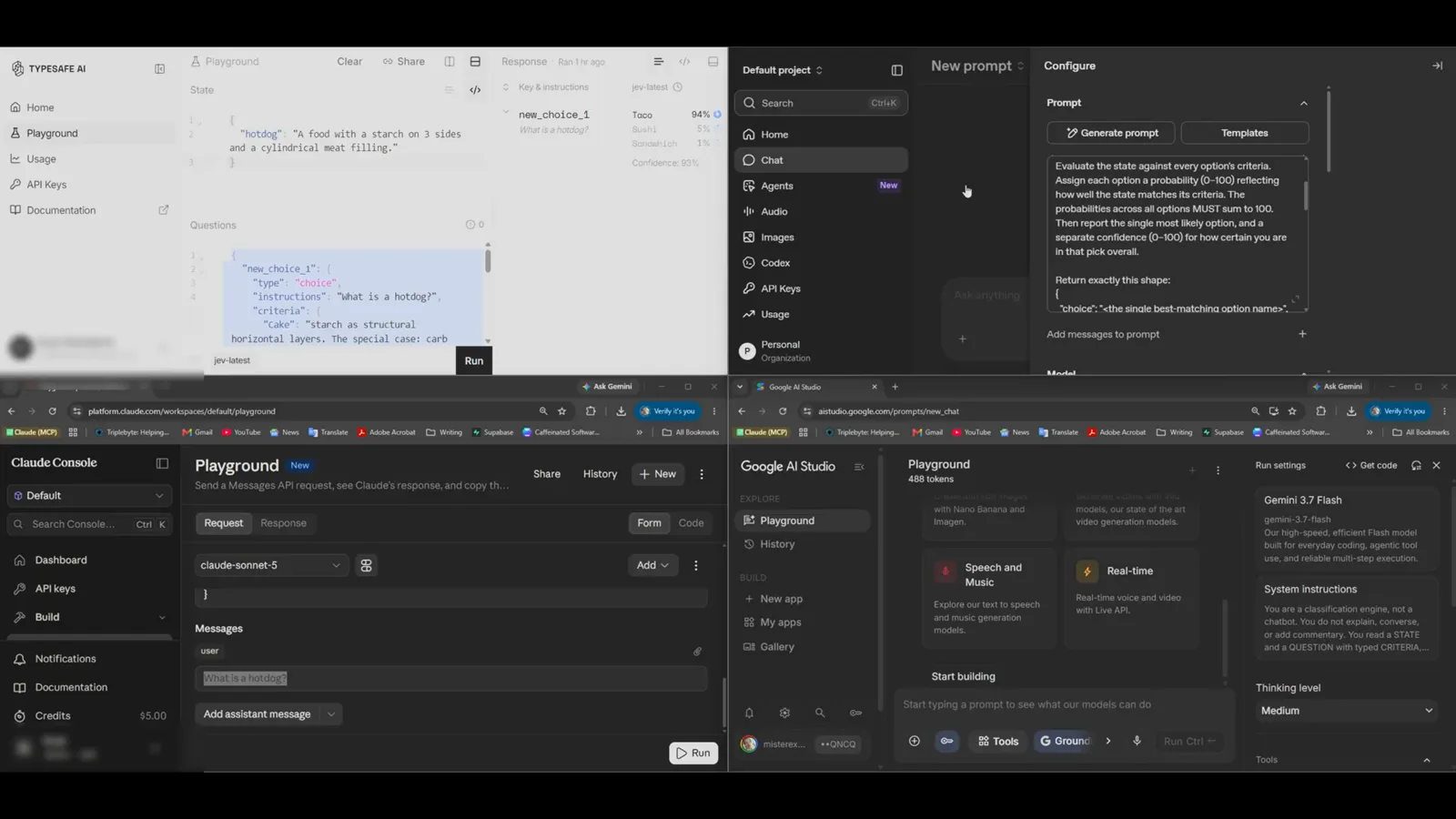Image resolution: width=1456 pixels, height=819 pixels.
Task: Click the prompt text area scrollbar
Action: pyautogui.click(x=1306, y=195)
